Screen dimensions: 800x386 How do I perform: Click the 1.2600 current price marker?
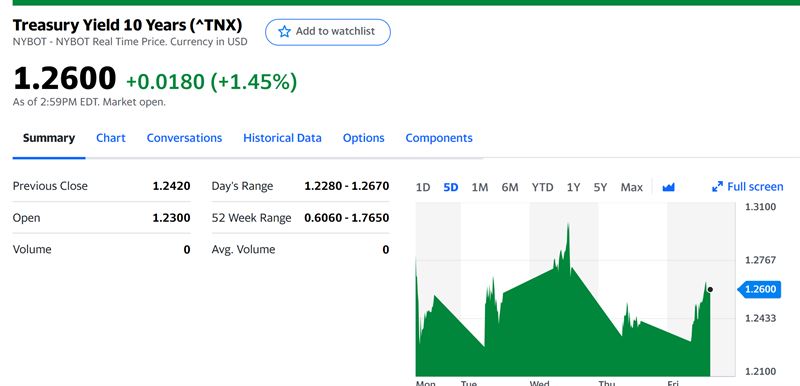point(759,289)
